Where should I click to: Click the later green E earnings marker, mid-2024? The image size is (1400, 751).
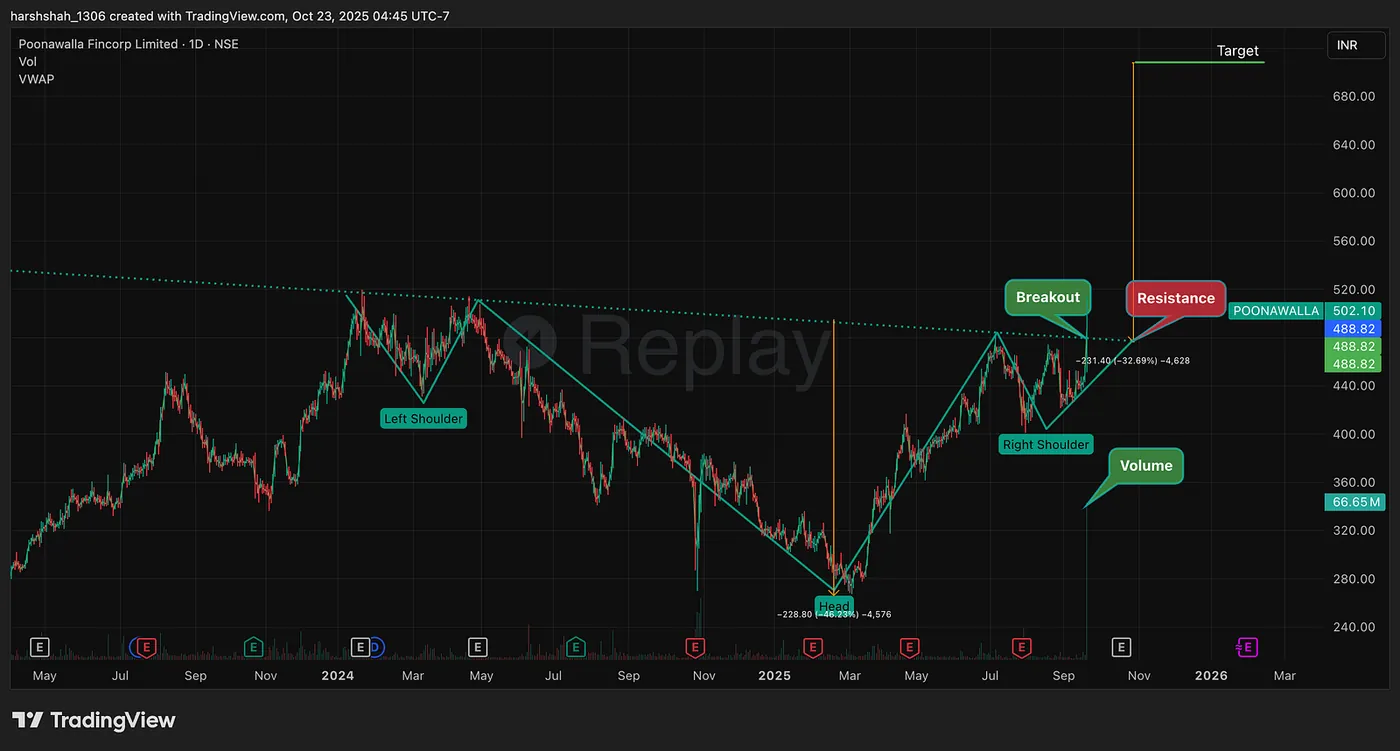(x=575, y=647)
